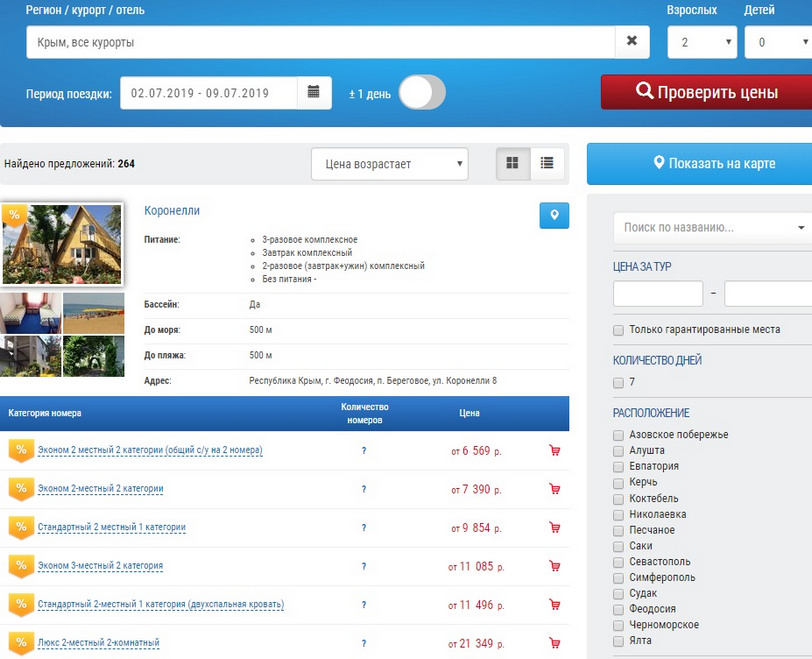Tick the 7 days checkbox

pos(619,383)
